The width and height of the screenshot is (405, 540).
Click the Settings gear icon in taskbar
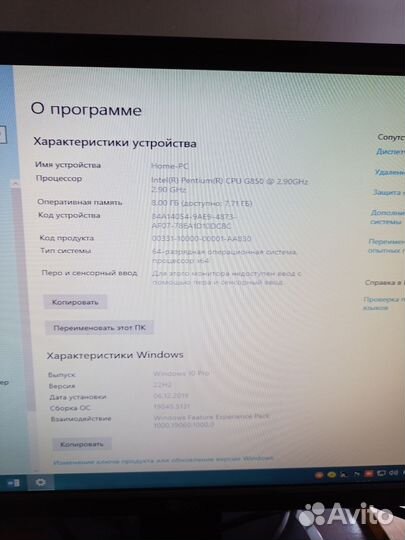[41, 482]
